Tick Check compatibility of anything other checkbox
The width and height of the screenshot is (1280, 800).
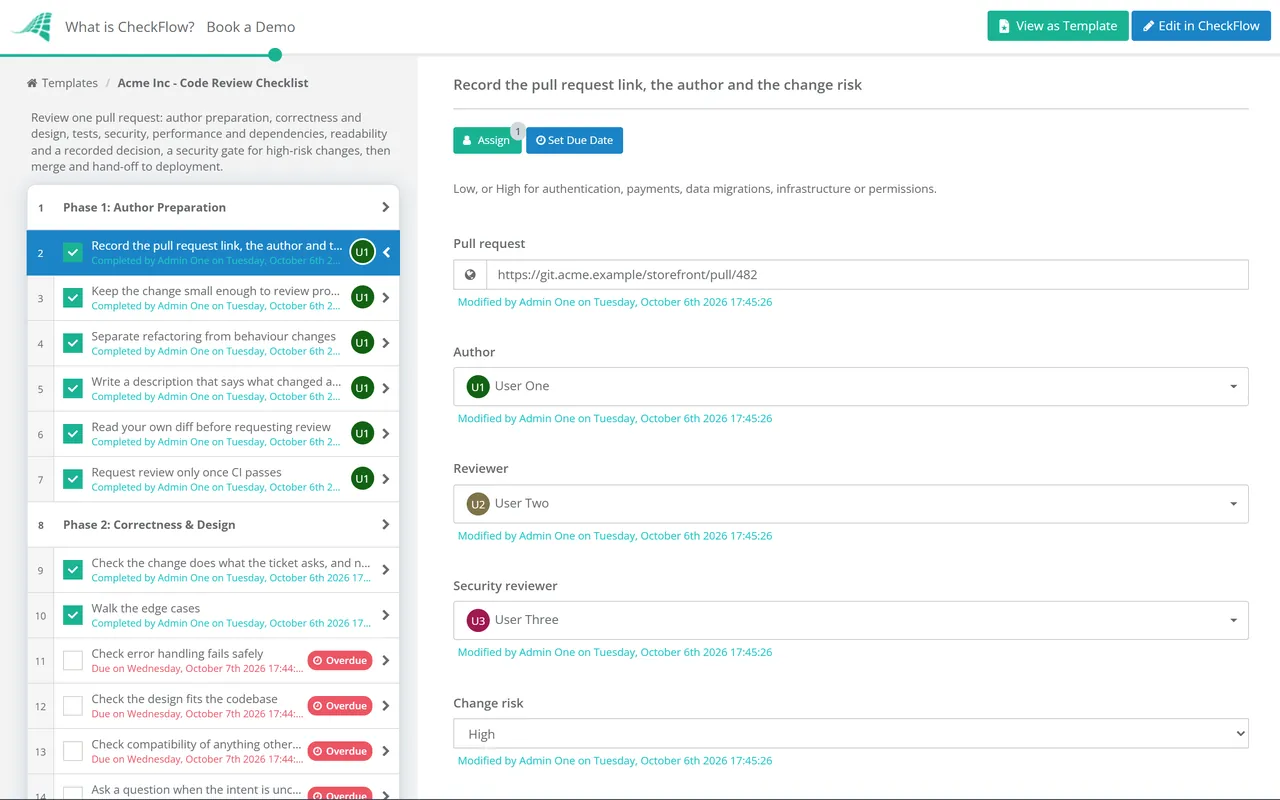73,751
